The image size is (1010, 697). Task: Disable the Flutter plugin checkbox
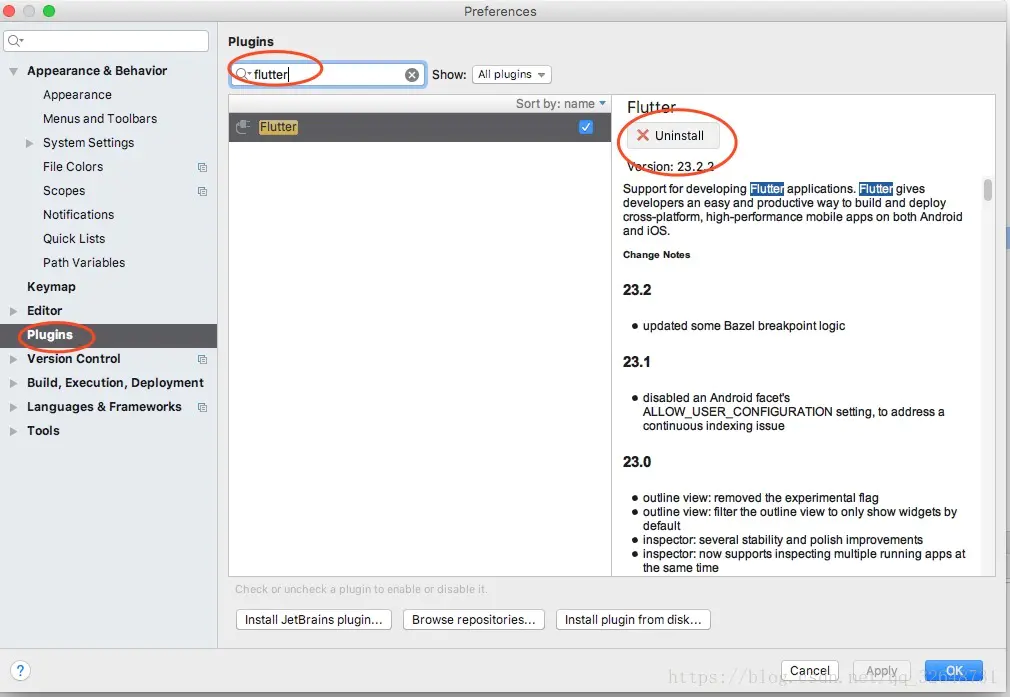coord(586,127)
